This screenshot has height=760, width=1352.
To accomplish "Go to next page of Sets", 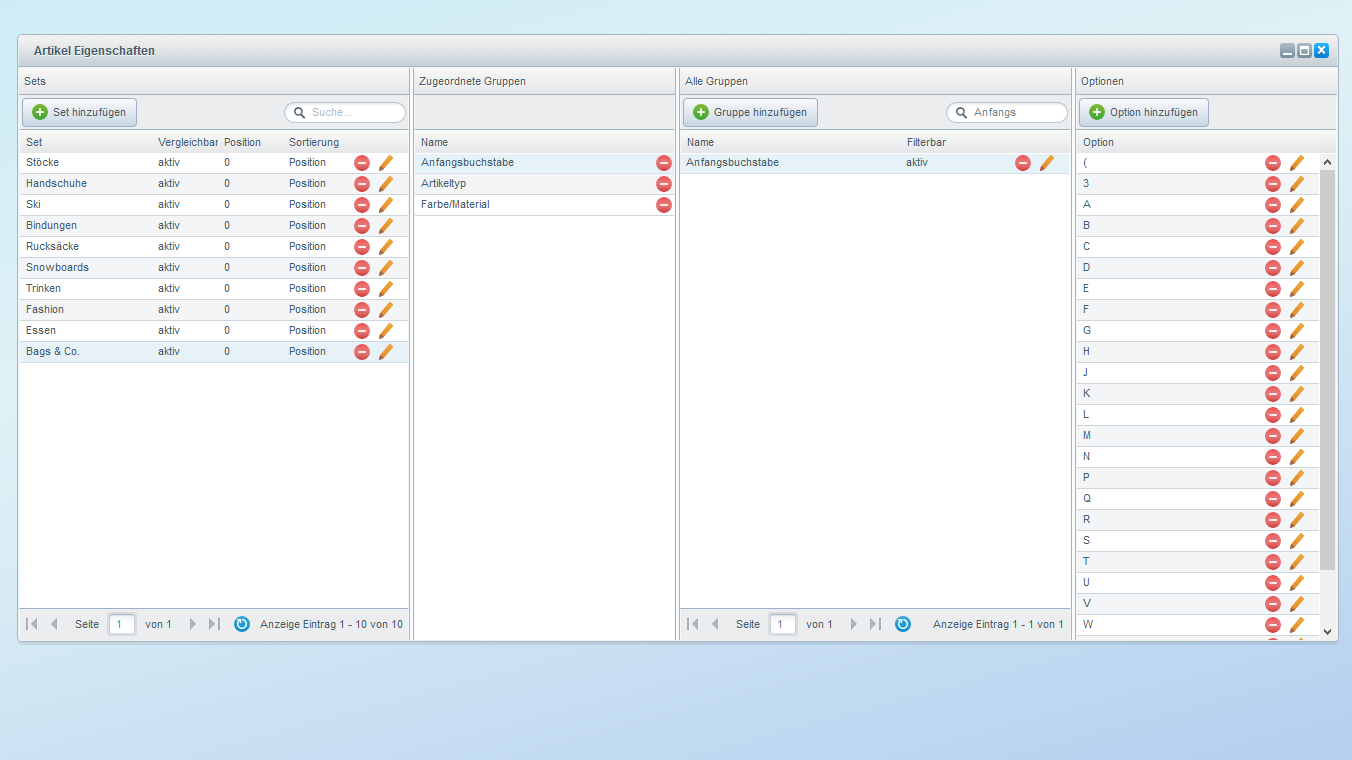I will tap(193, 624).
